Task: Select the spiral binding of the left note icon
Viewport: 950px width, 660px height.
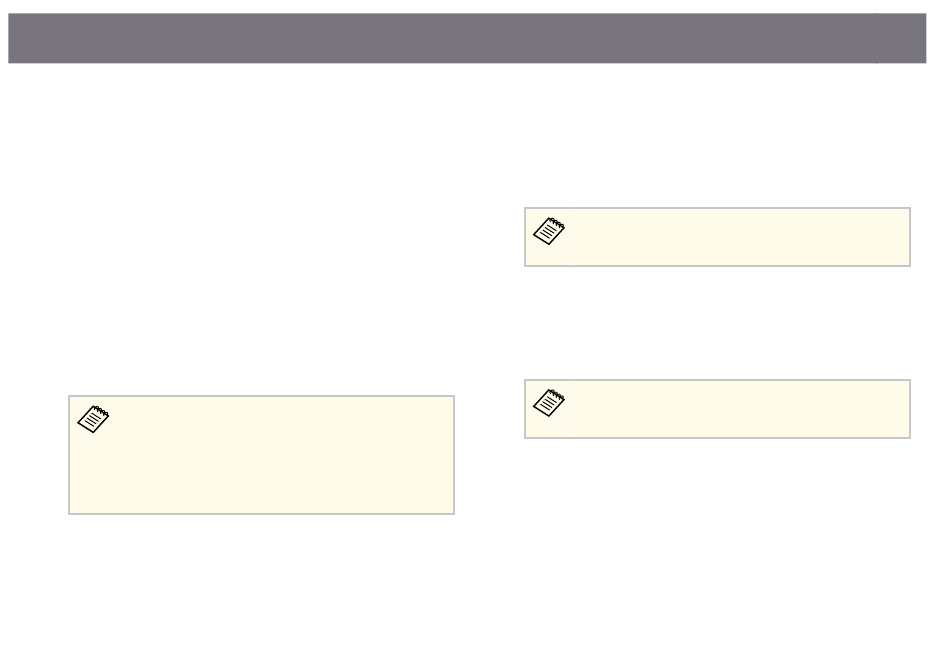Action: pyautogui.click(x=100, y=411)
